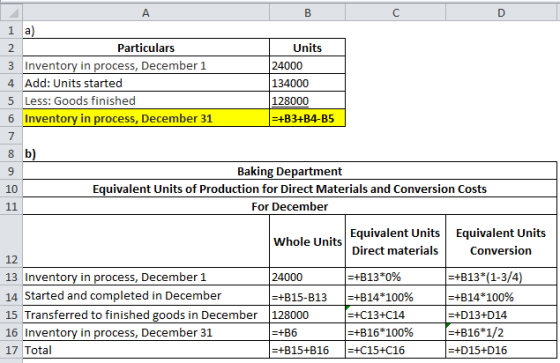The height and width of the screenshot is (363, 560).
Task: Select the 134000 value cell
Action: (308, 83)
